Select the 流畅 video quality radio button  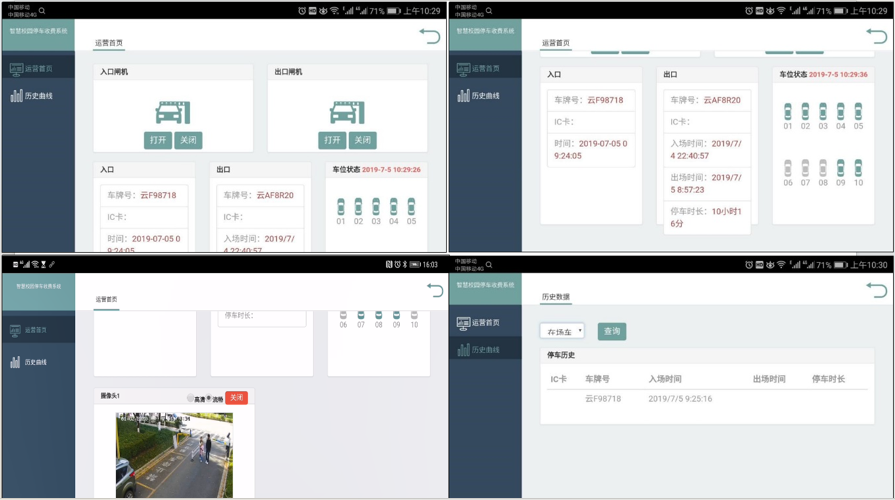209,398
